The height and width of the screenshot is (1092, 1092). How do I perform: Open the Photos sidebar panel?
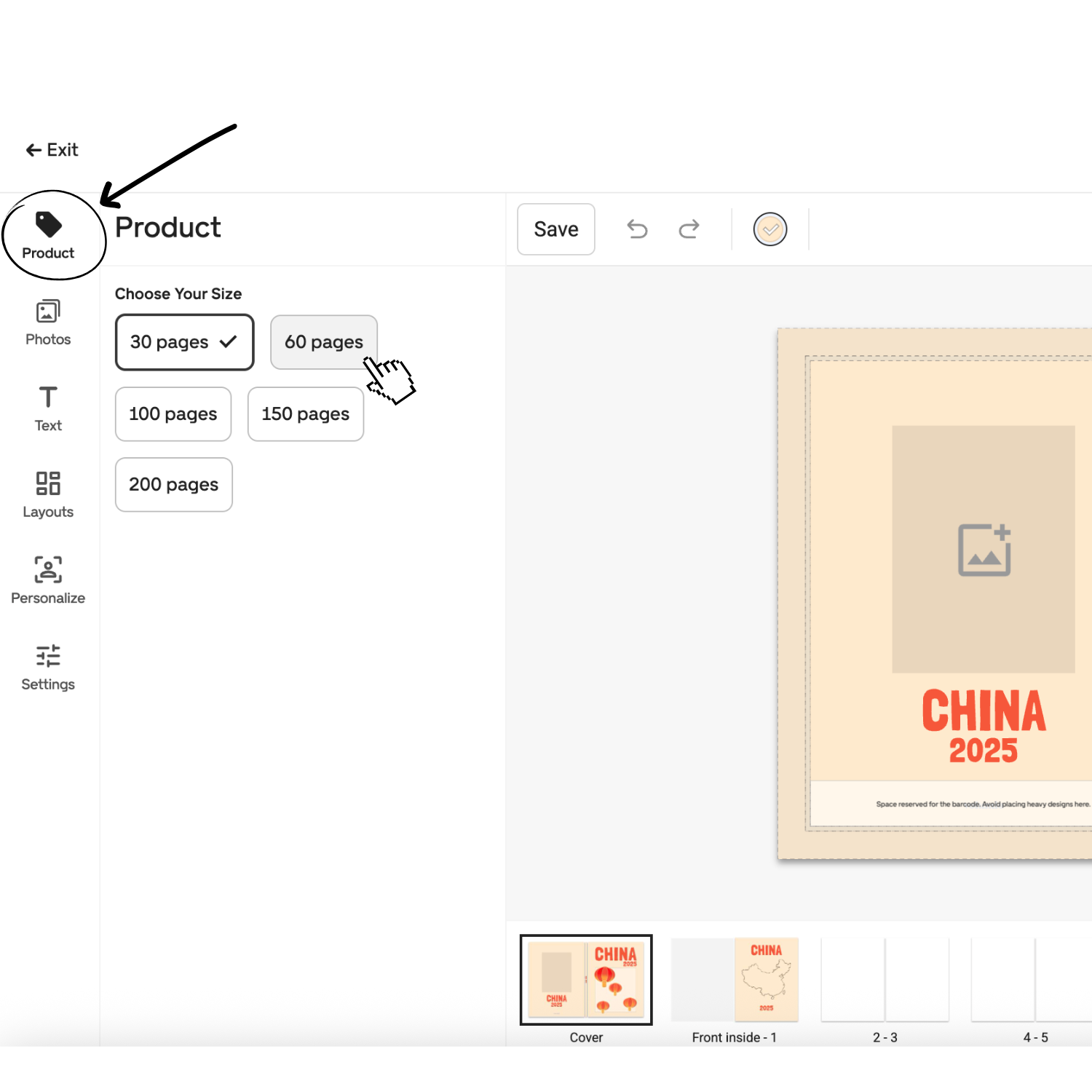pos(48,323)
